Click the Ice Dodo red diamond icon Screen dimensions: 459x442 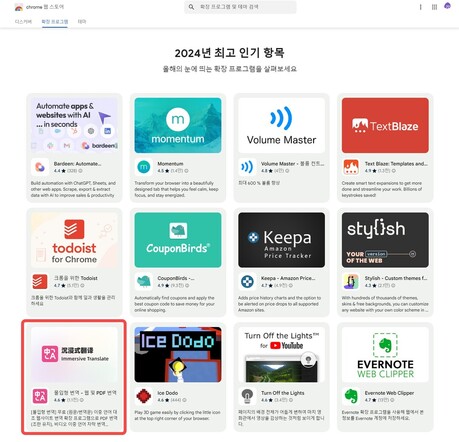[x=144, y=396]
